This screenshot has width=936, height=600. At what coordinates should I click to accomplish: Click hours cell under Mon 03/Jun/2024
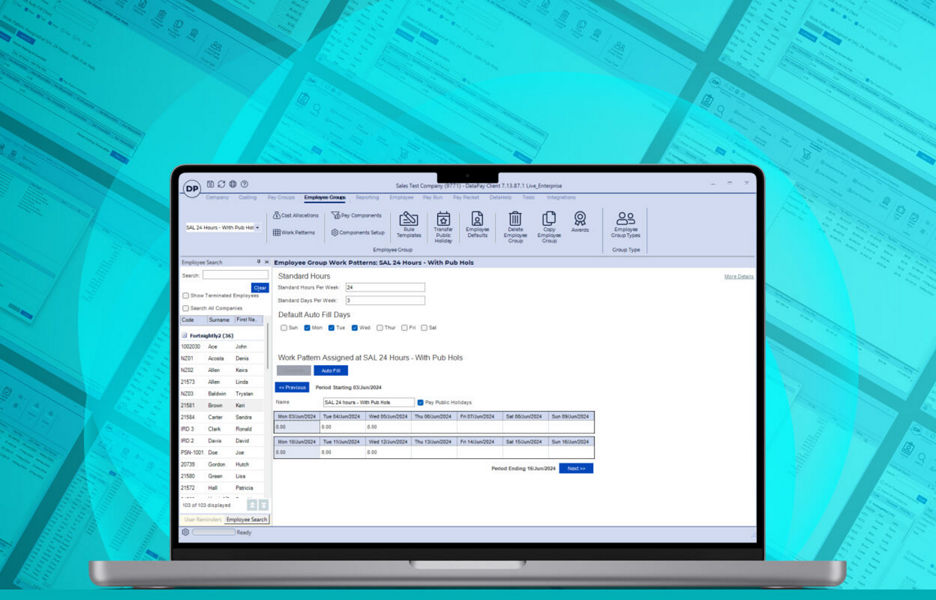[297, 427]
